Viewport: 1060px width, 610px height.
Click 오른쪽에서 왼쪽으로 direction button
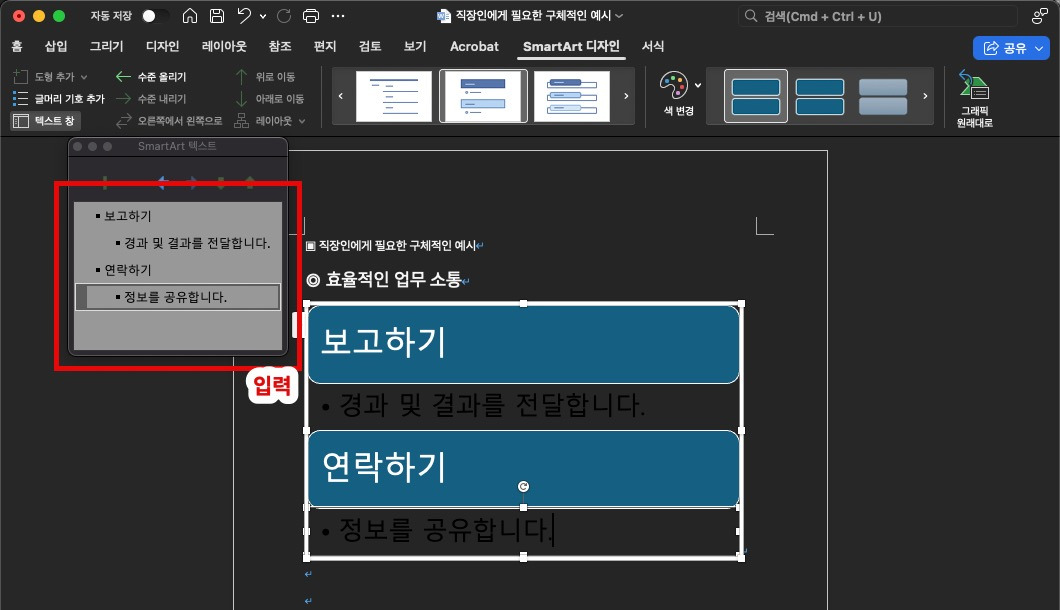168,120
